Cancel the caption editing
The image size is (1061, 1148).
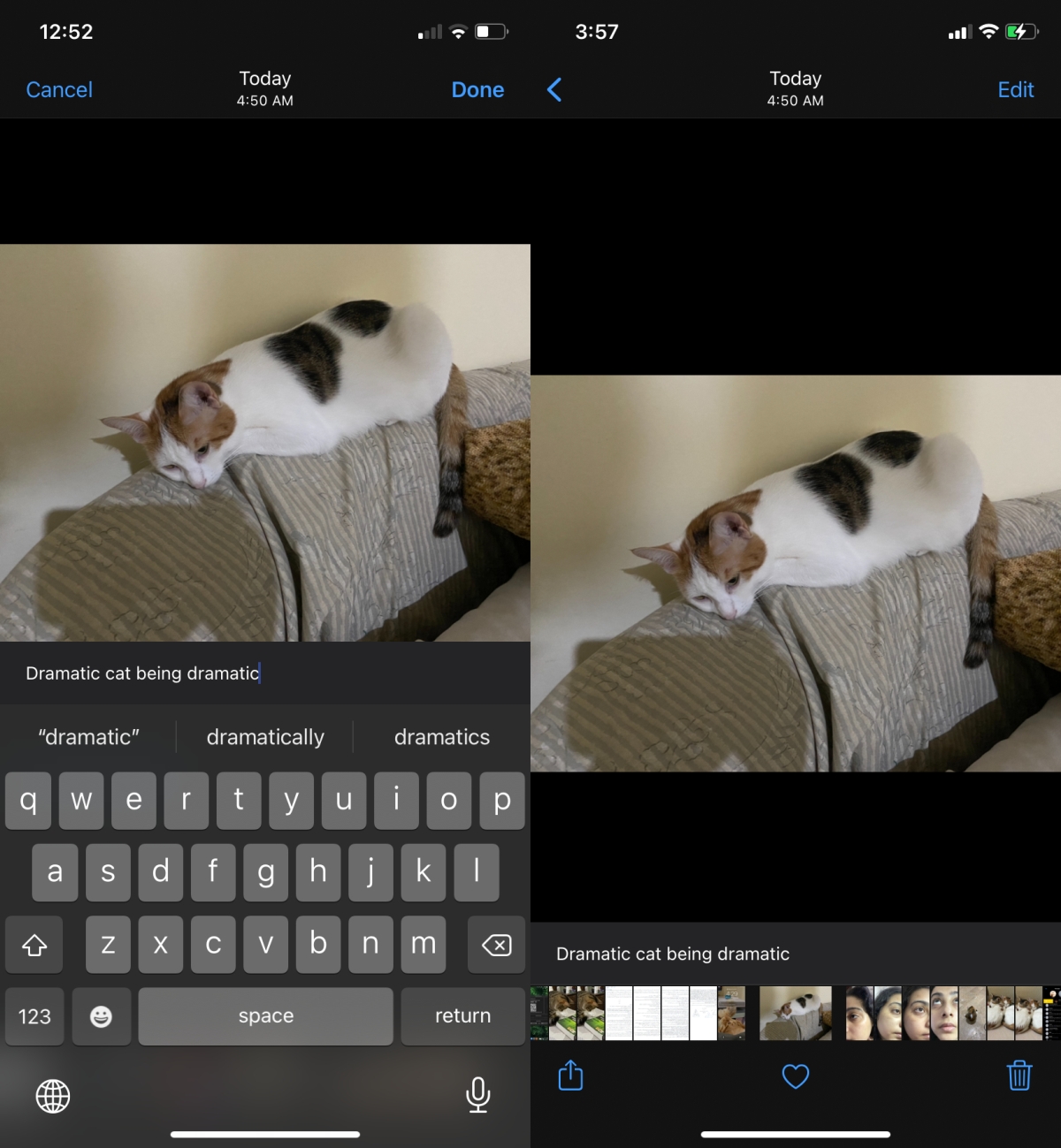click(58, 89)
